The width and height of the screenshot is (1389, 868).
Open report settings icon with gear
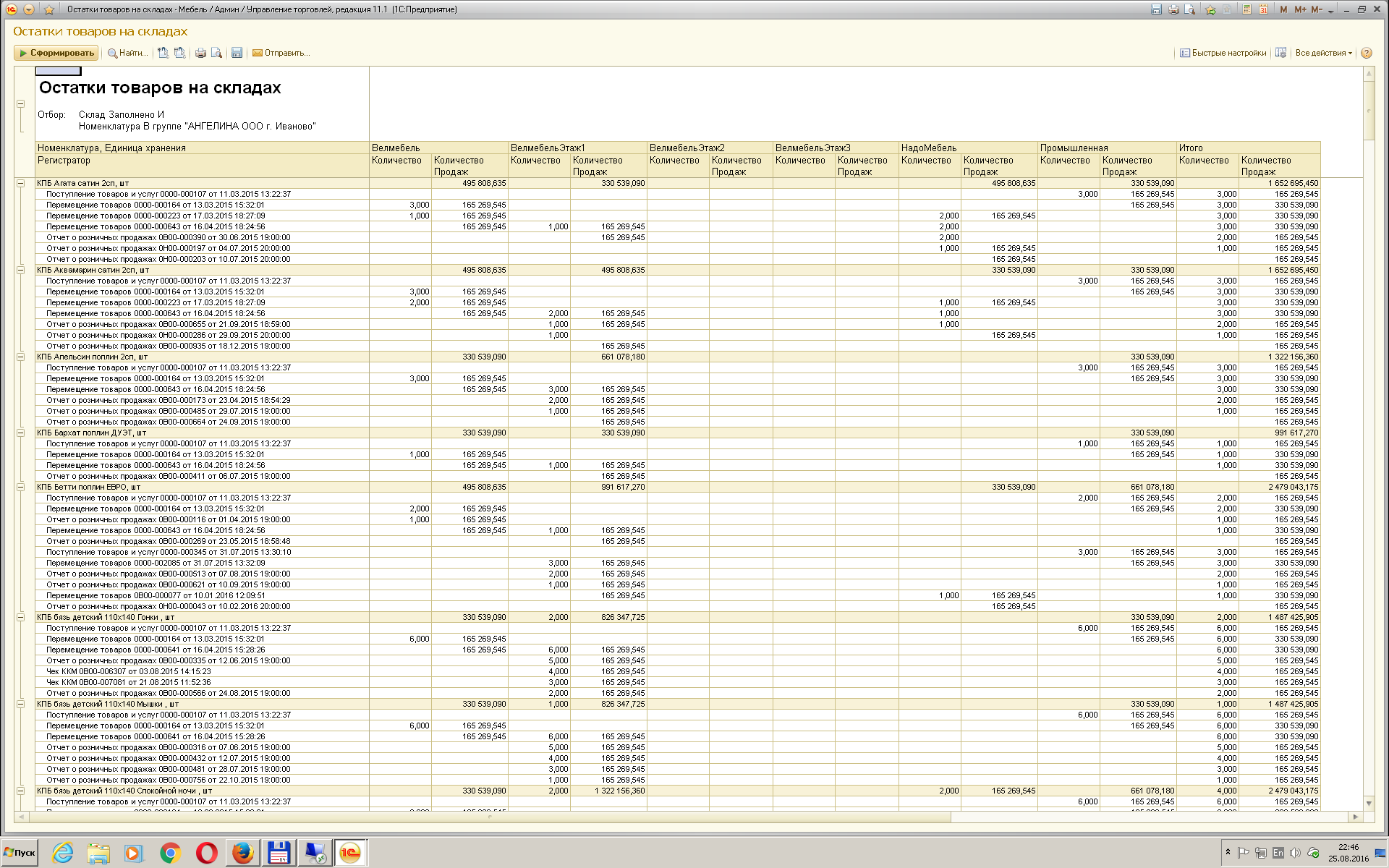click(1280, 53)
